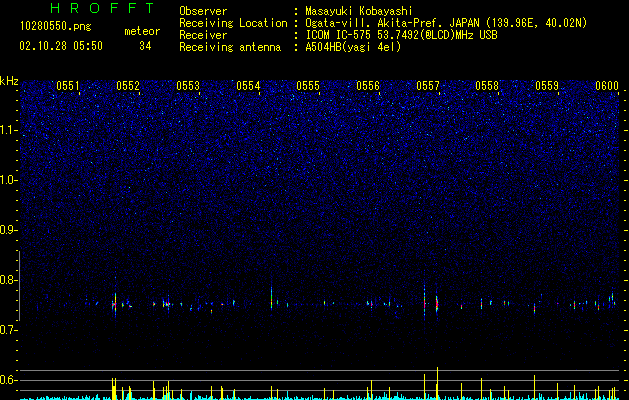The image size is (629, 400).
Task: Click the kHz axis unit label
Action: point(9,81)
